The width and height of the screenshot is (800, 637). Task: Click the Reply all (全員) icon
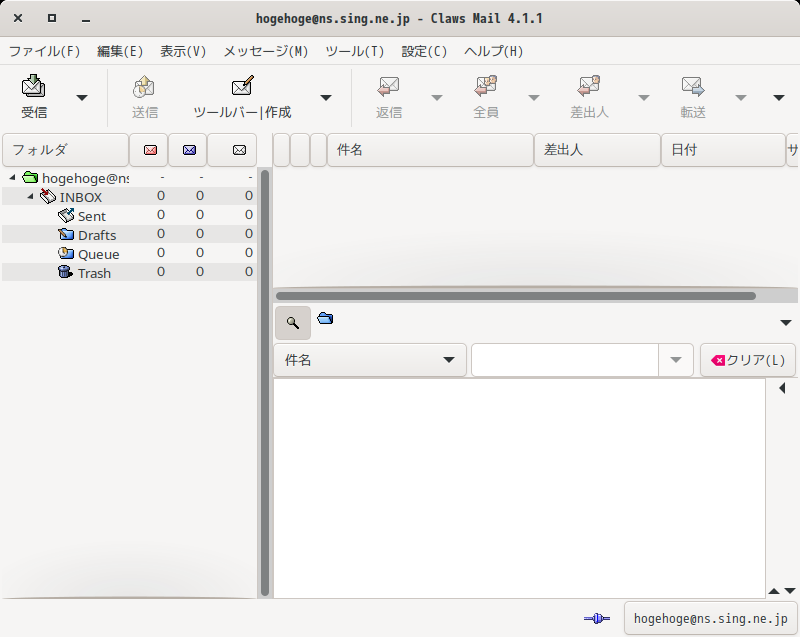[x=486, y=97]
